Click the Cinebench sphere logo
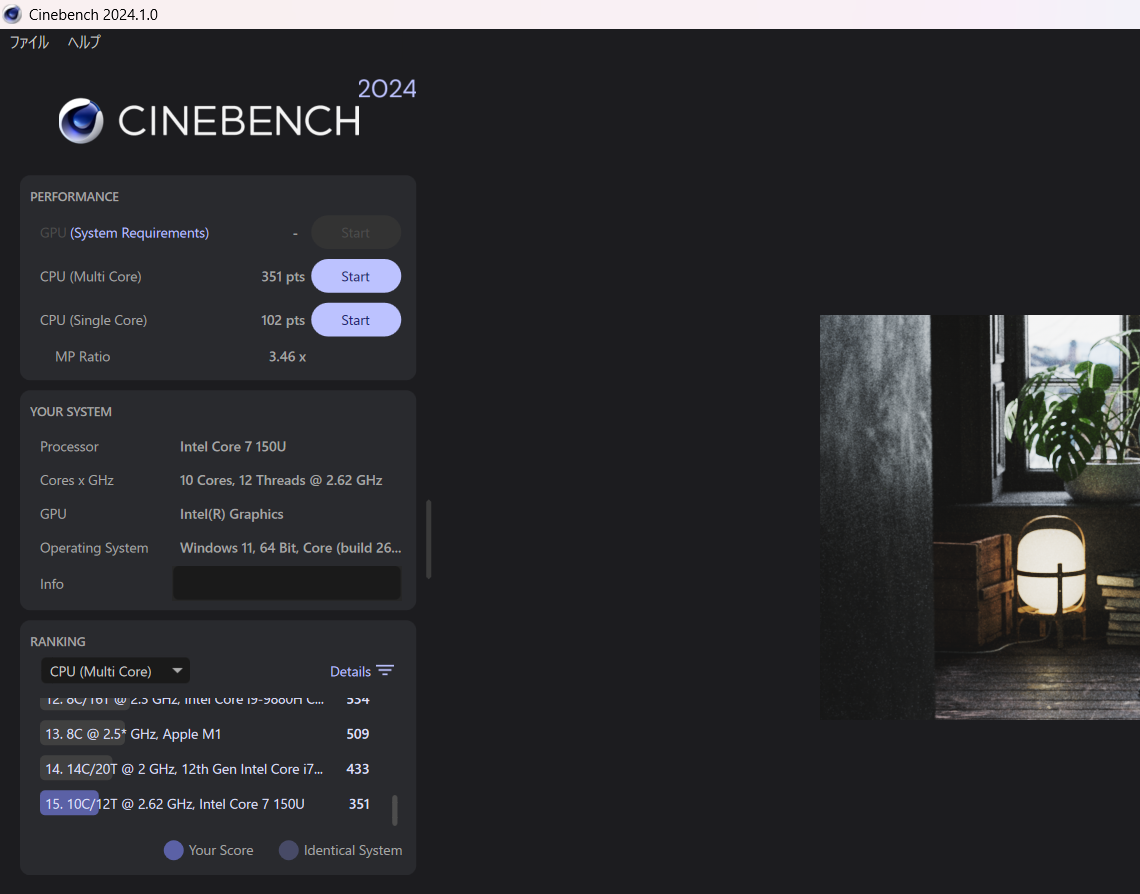 pos(81,121)
